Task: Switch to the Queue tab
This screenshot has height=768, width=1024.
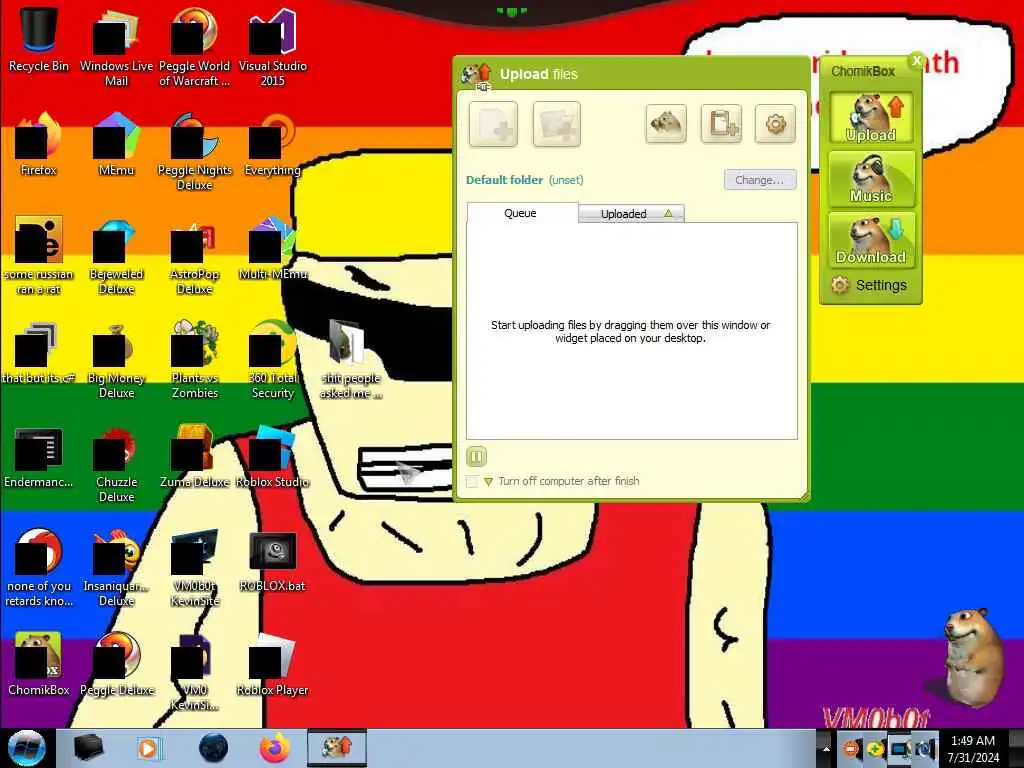Action: coord(522,213)
